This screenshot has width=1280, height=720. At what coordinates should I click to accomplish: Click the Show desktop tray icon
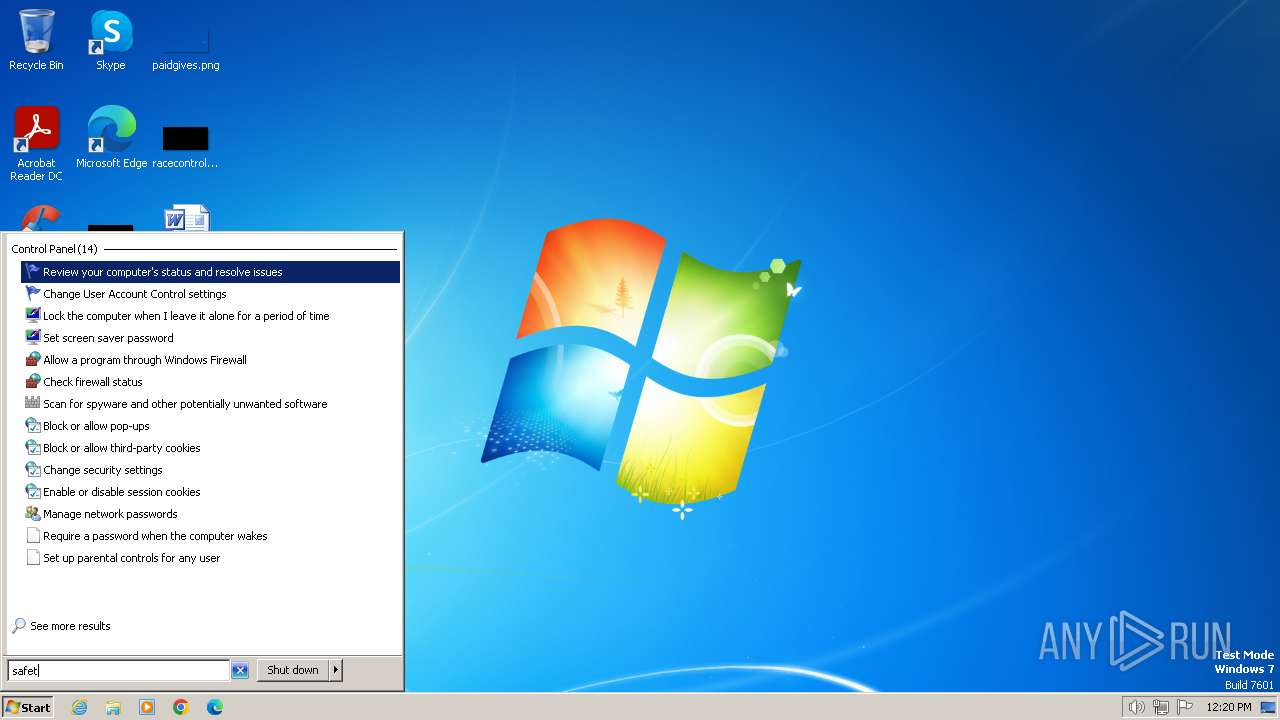tap(1268, 707)
